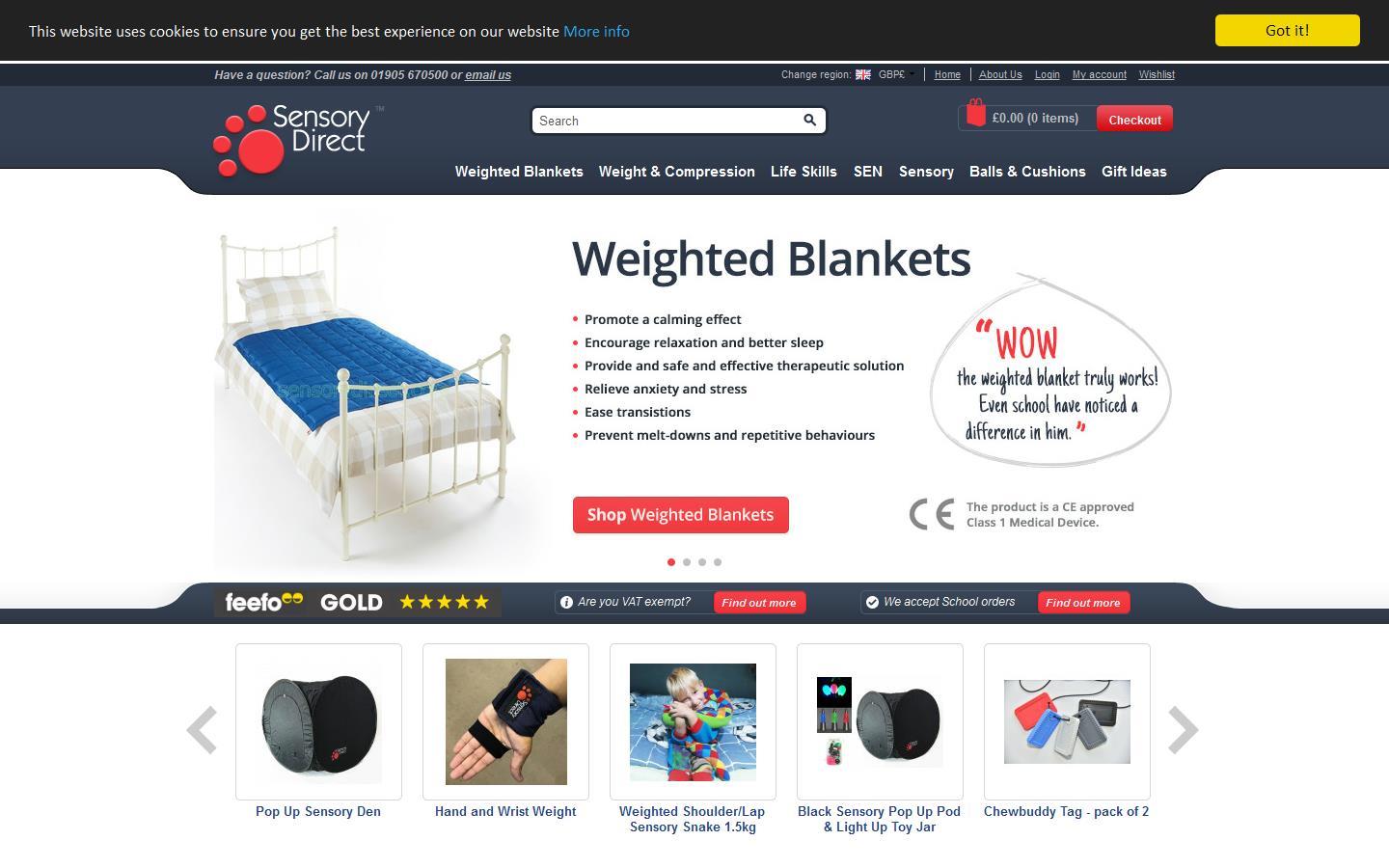Click the red shopping bag basket icon
This screenshot has height=868, width=1389.
pos(976,113)
